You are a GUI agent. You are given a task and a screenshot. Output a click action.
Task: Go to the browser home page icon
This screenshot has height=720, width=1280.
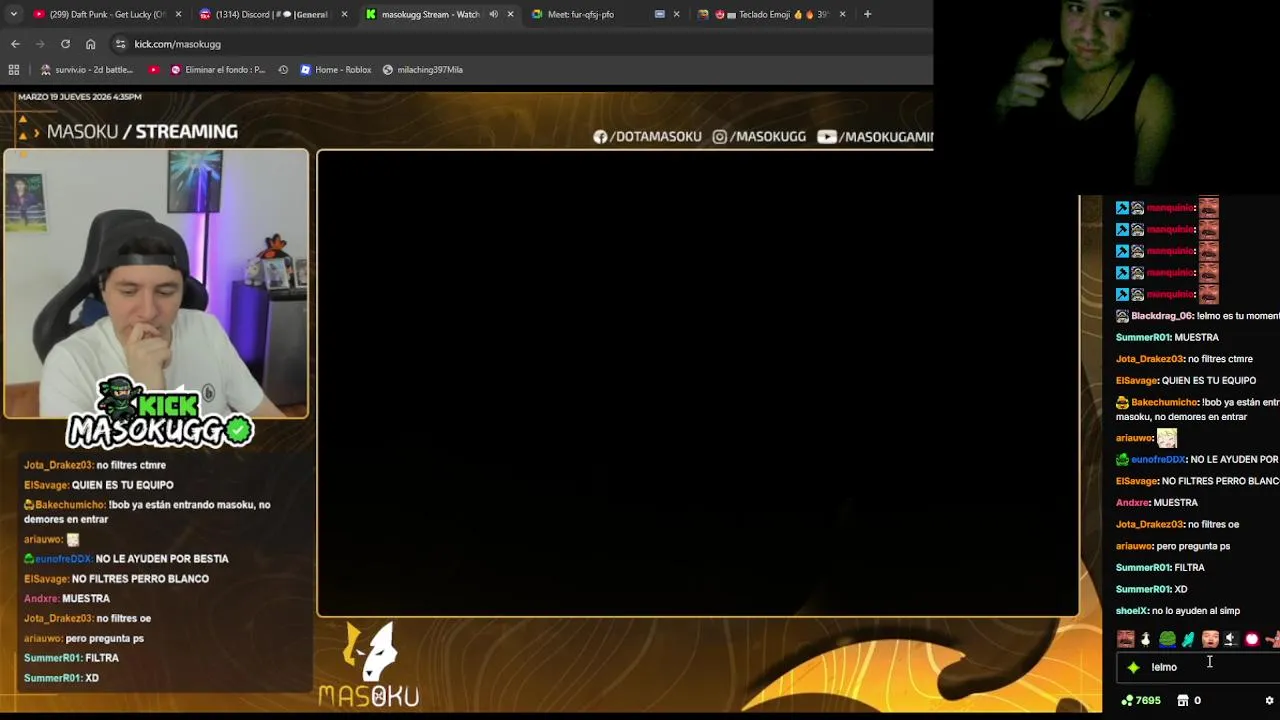[x=90, y=44]
